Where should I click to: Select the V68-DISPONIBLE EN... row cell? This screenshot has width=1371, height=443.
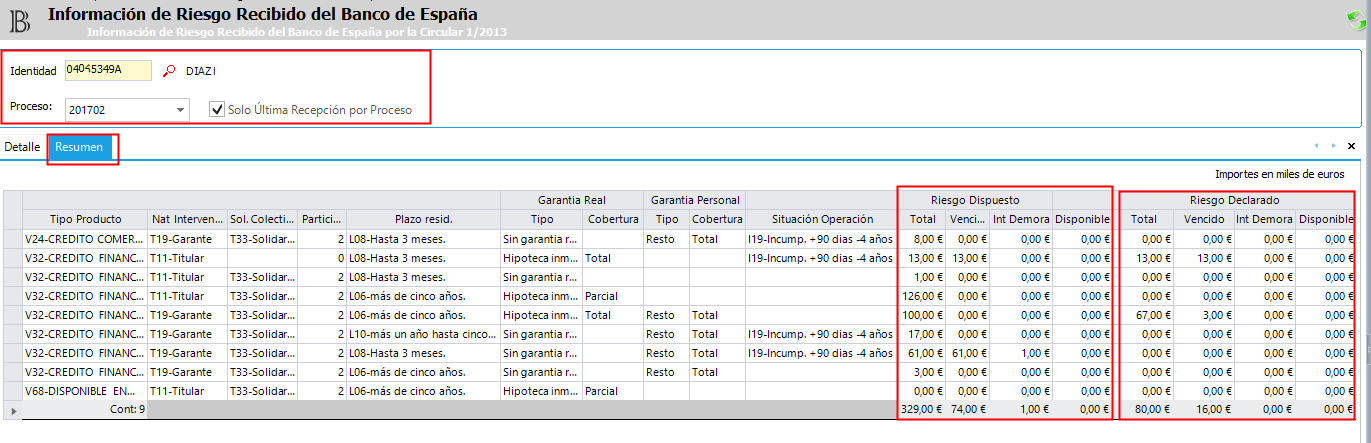[x=86, y=391]
